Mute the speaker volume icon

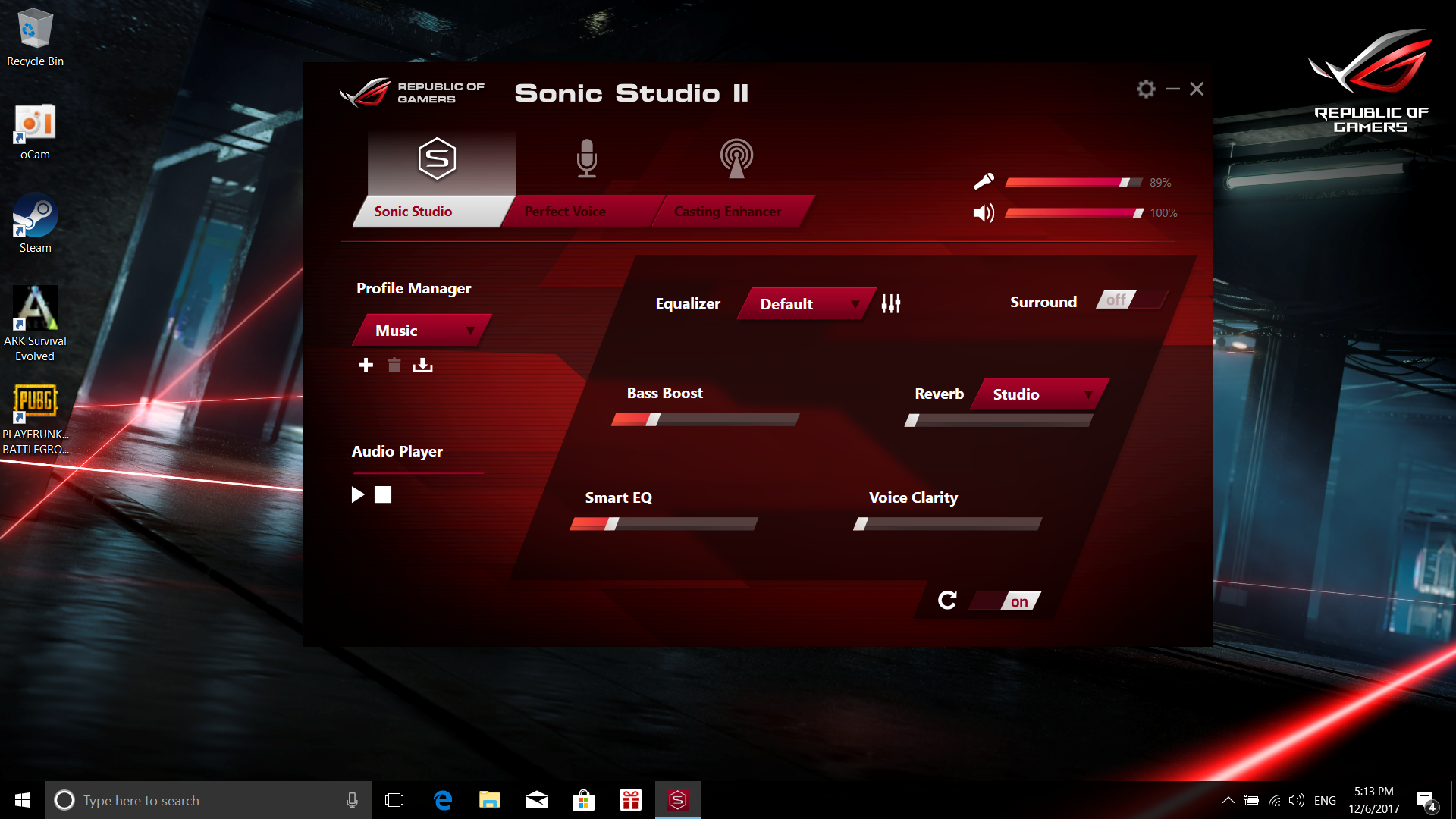pos(984,213)
